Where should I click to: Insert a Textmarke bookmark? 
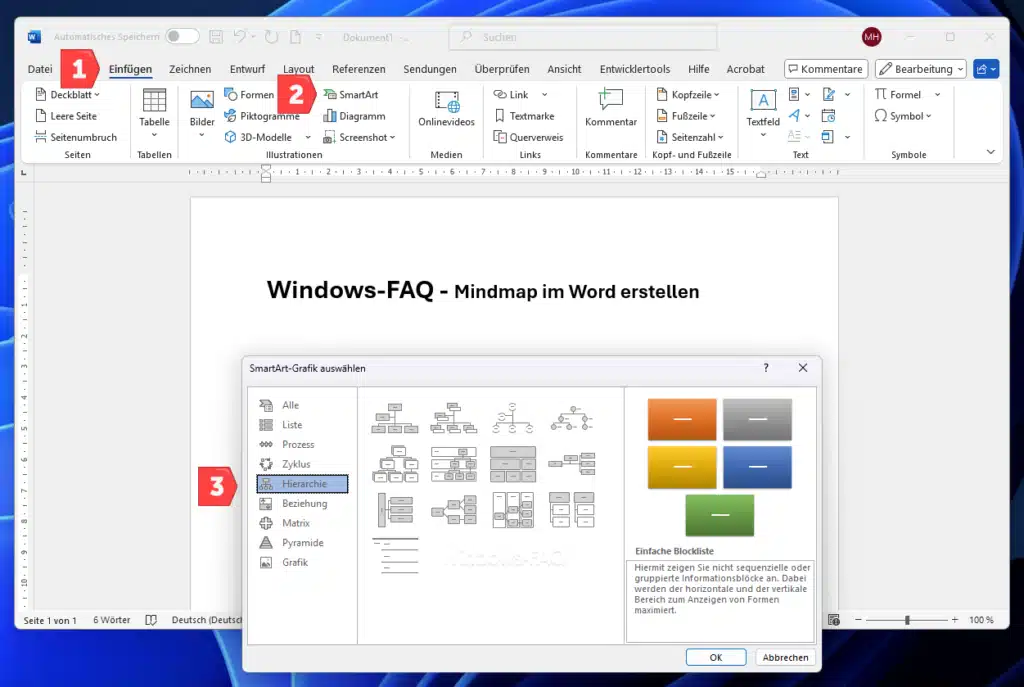[x=528, y=115]
